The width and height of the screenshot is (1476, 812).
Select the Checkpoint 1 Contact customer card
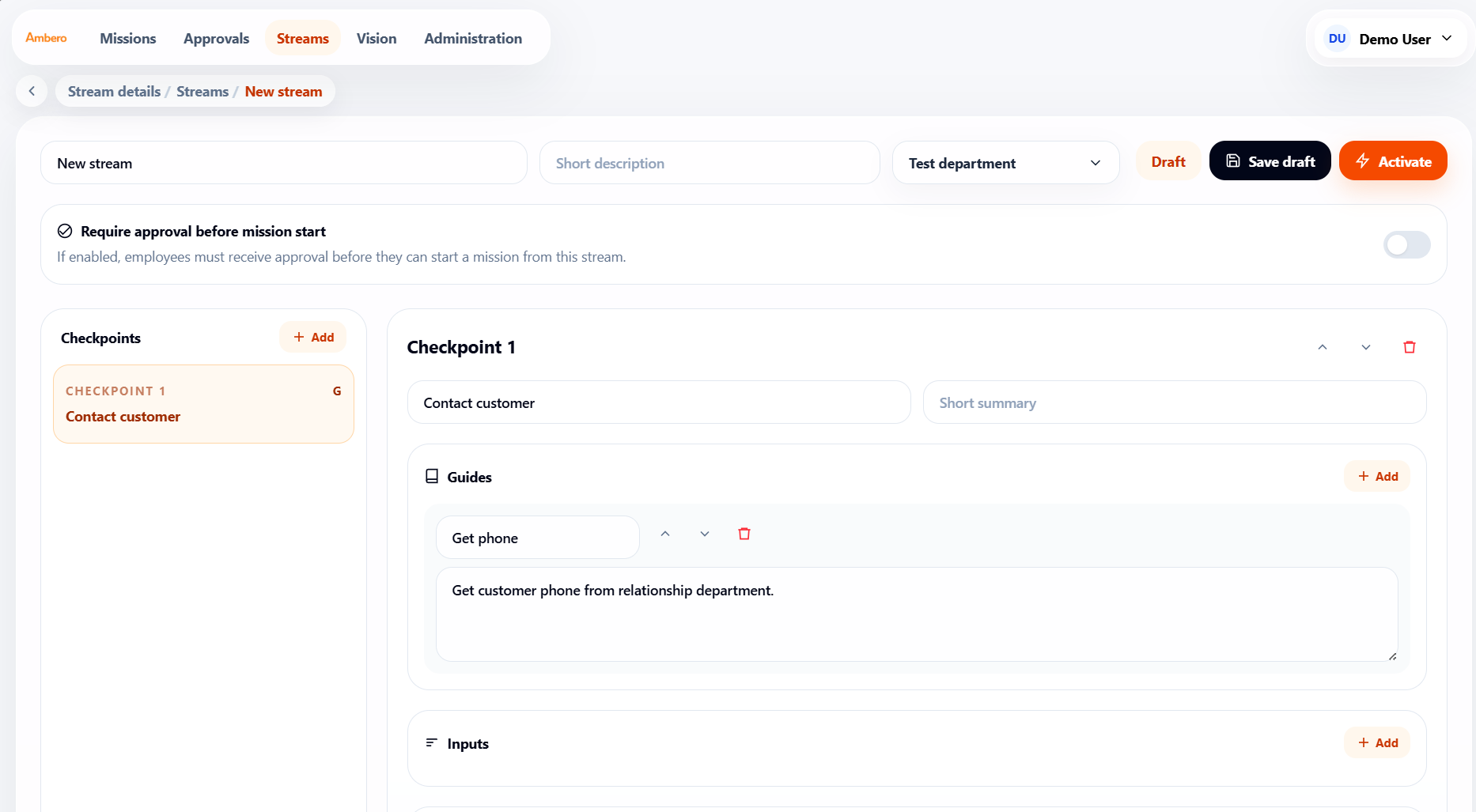(203, 404)
